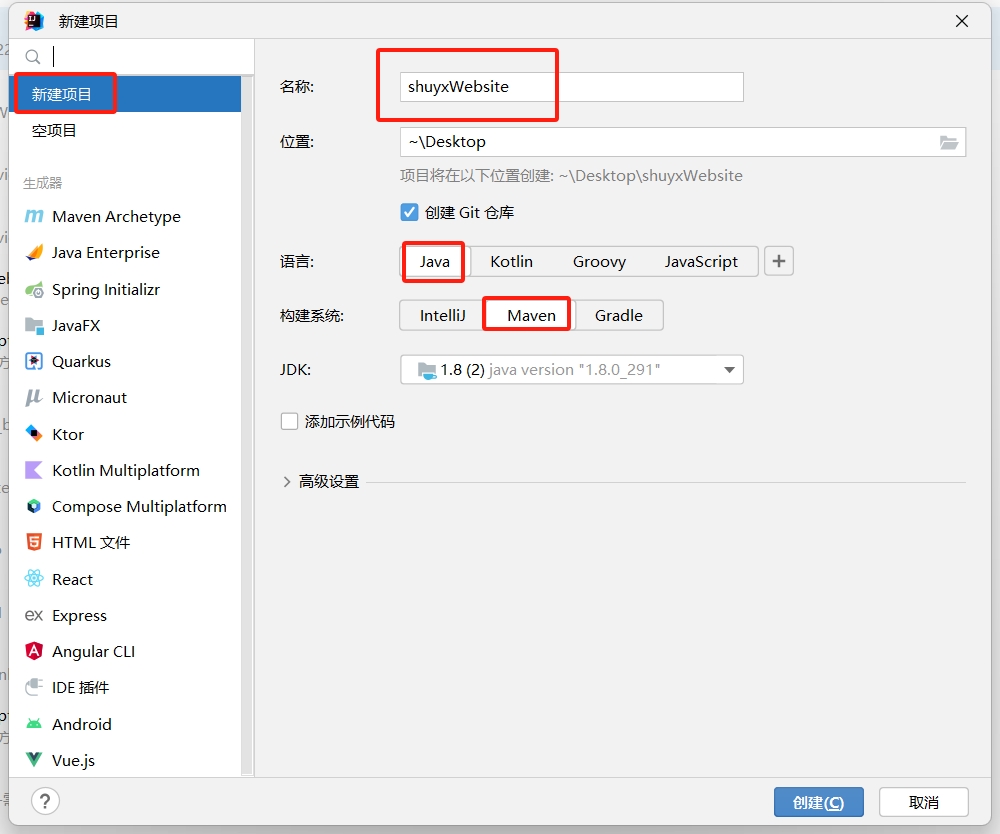Select the Express generator label
The image size is (1000, 834).
click(x=80, y=616)
